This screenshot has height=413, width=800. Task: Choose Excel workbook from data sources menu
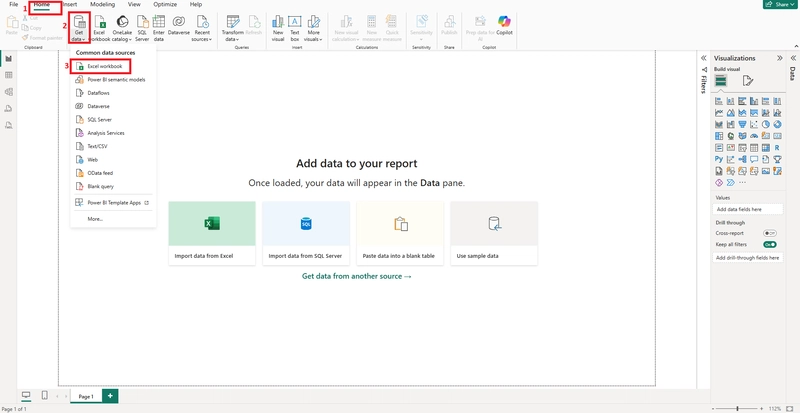click(104, 66)
